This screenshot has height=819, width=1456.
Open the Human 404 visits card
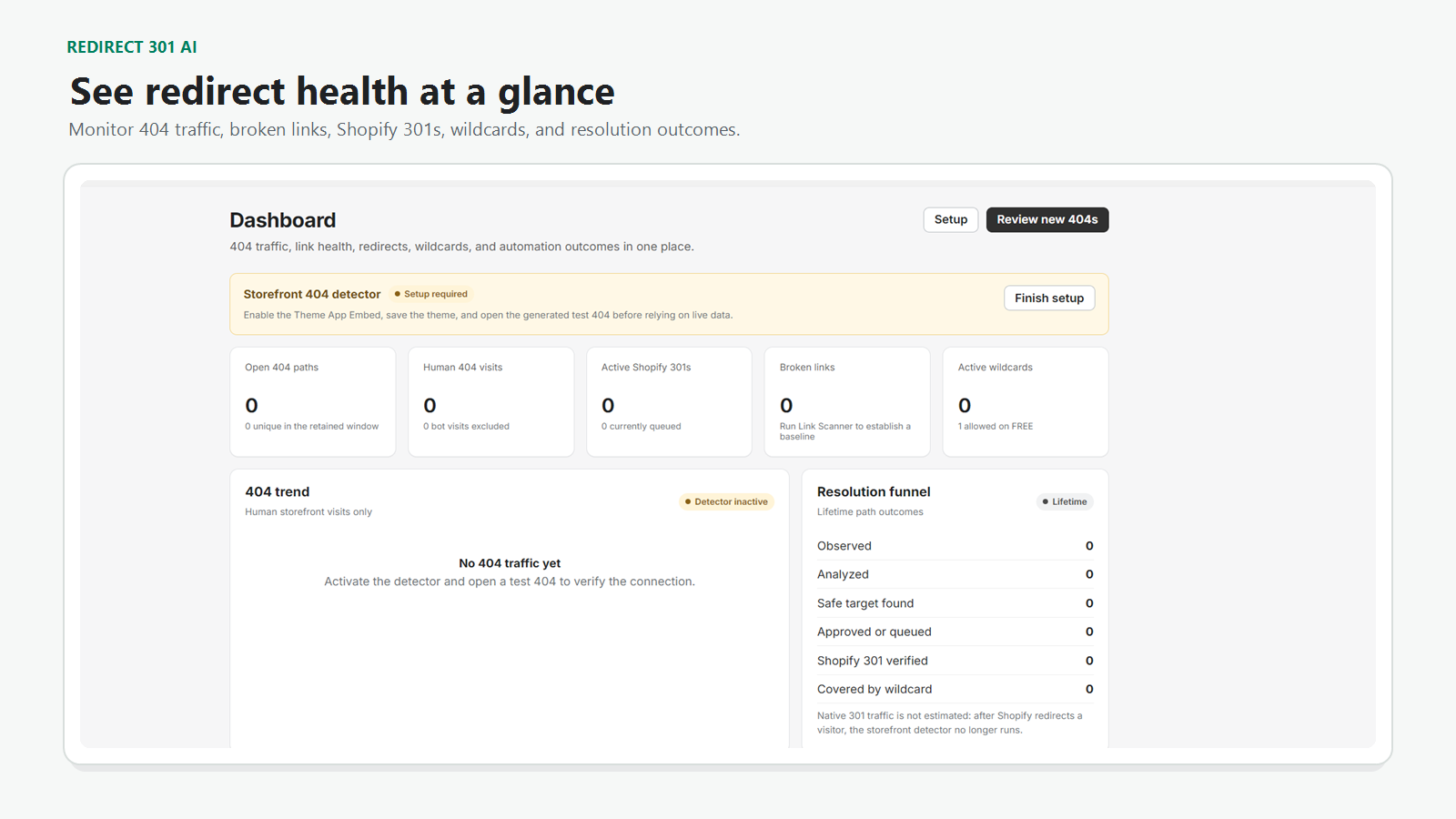[x=491, y=401]
